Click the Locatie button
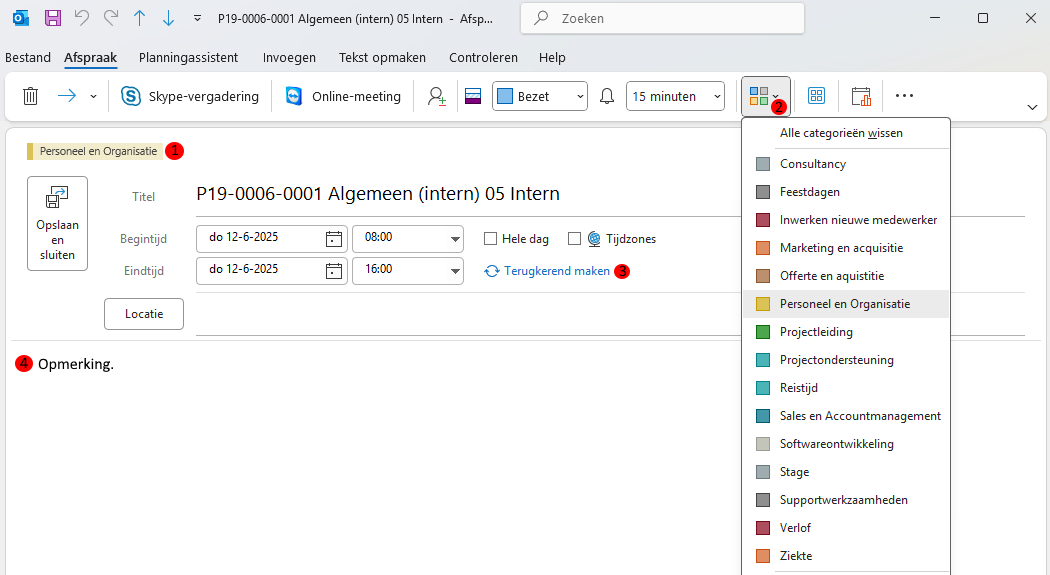Screen dimensions: 1050x575 tap(144, 314)
